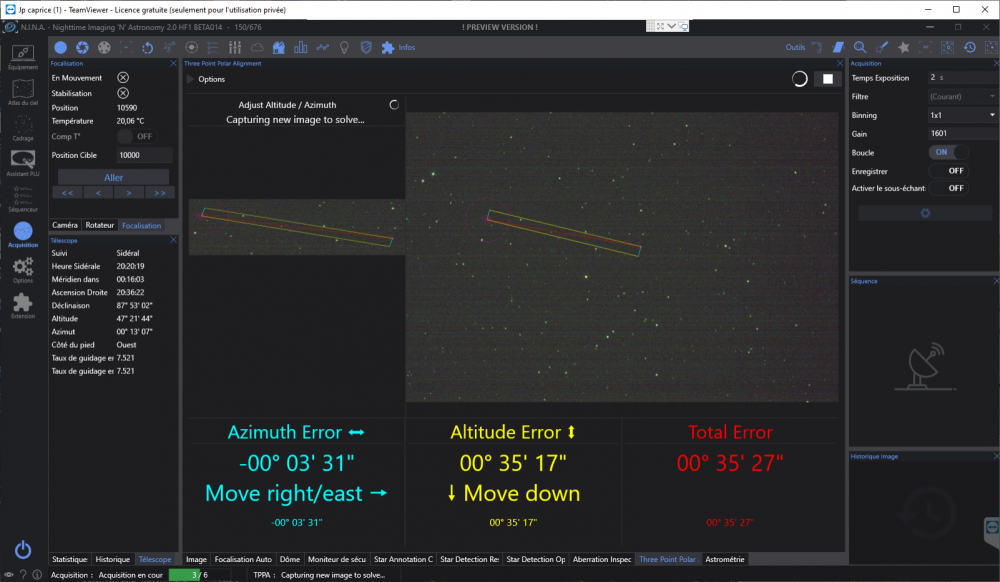
Task: Switch to the Rotateur tab
Action: tap(99, 225)
